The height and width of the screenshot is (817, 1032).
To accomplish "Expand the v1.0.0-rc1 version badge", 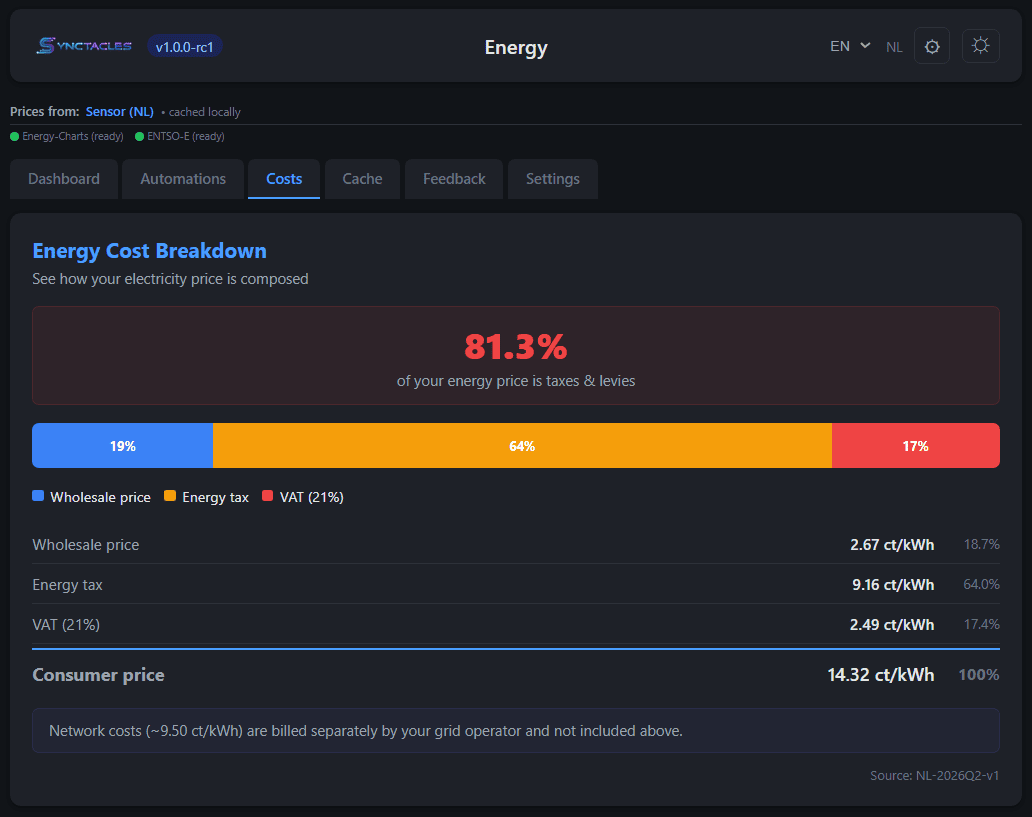I will pos(184,46).
